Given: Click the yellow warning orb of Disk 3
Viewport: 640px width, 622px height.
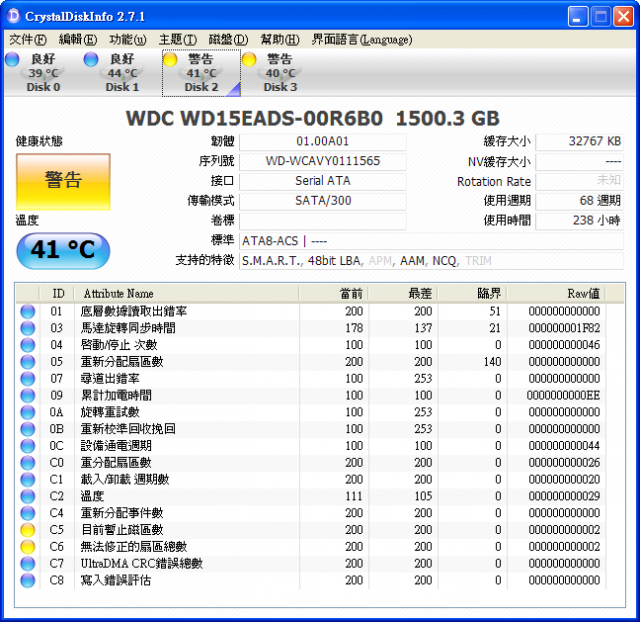Looking at the screenshot, I should click(249, 59).
